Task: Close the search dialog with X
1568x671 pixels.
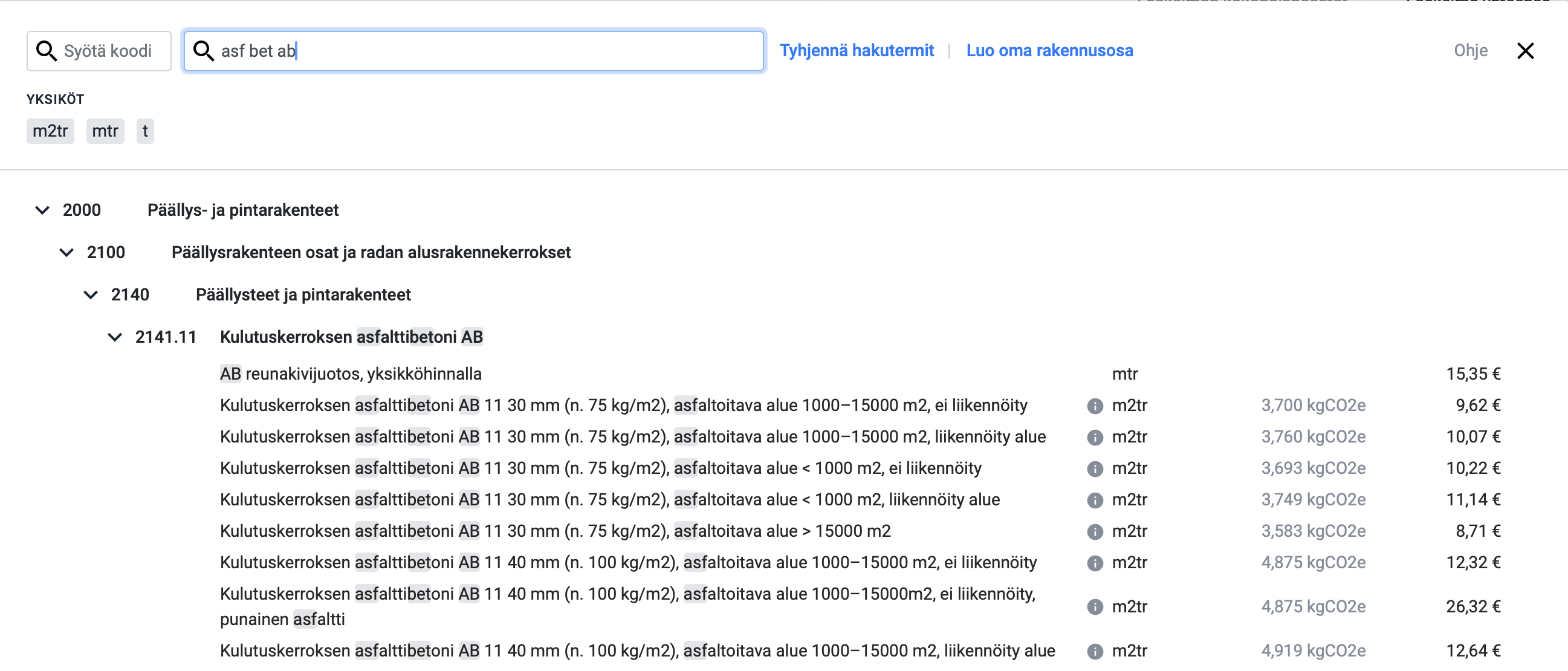Action: [x=1526, y=51]
